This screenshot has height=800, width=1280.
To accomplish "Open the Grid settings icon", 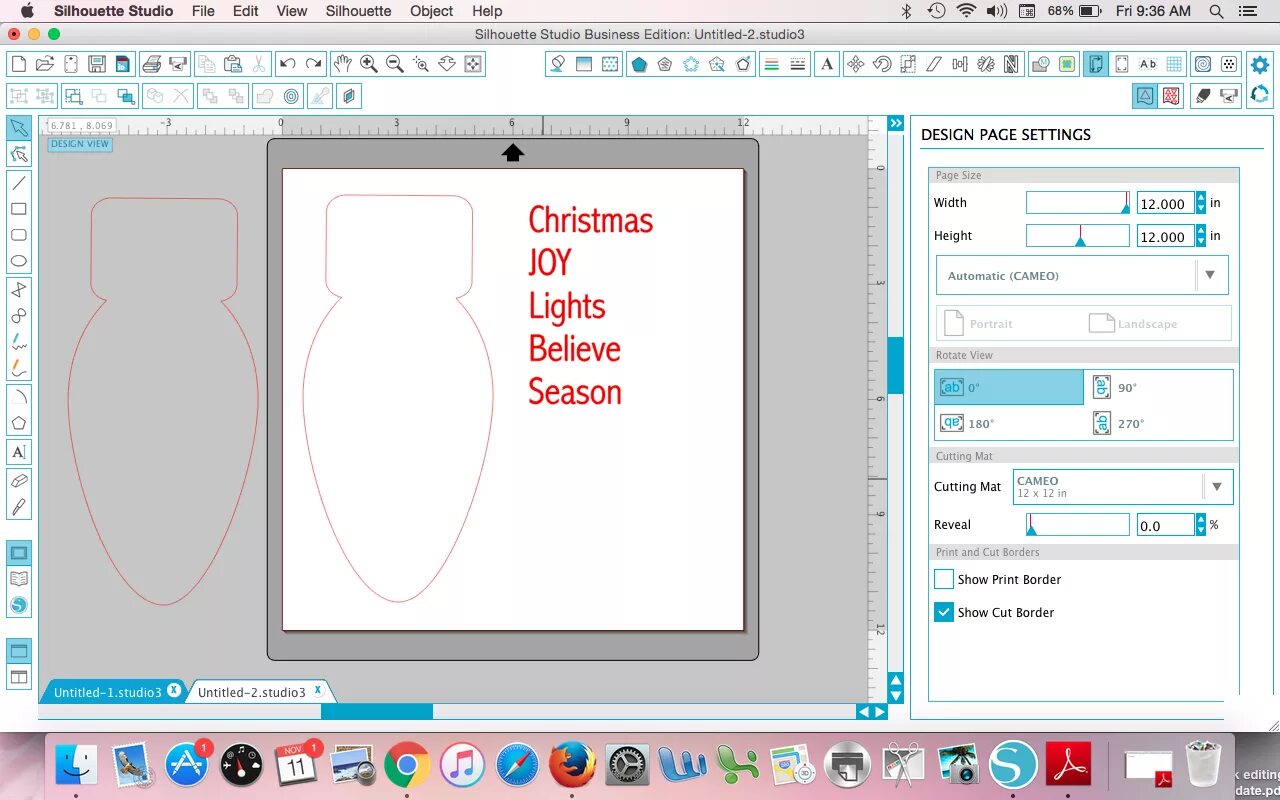I will coord(1175,64).
